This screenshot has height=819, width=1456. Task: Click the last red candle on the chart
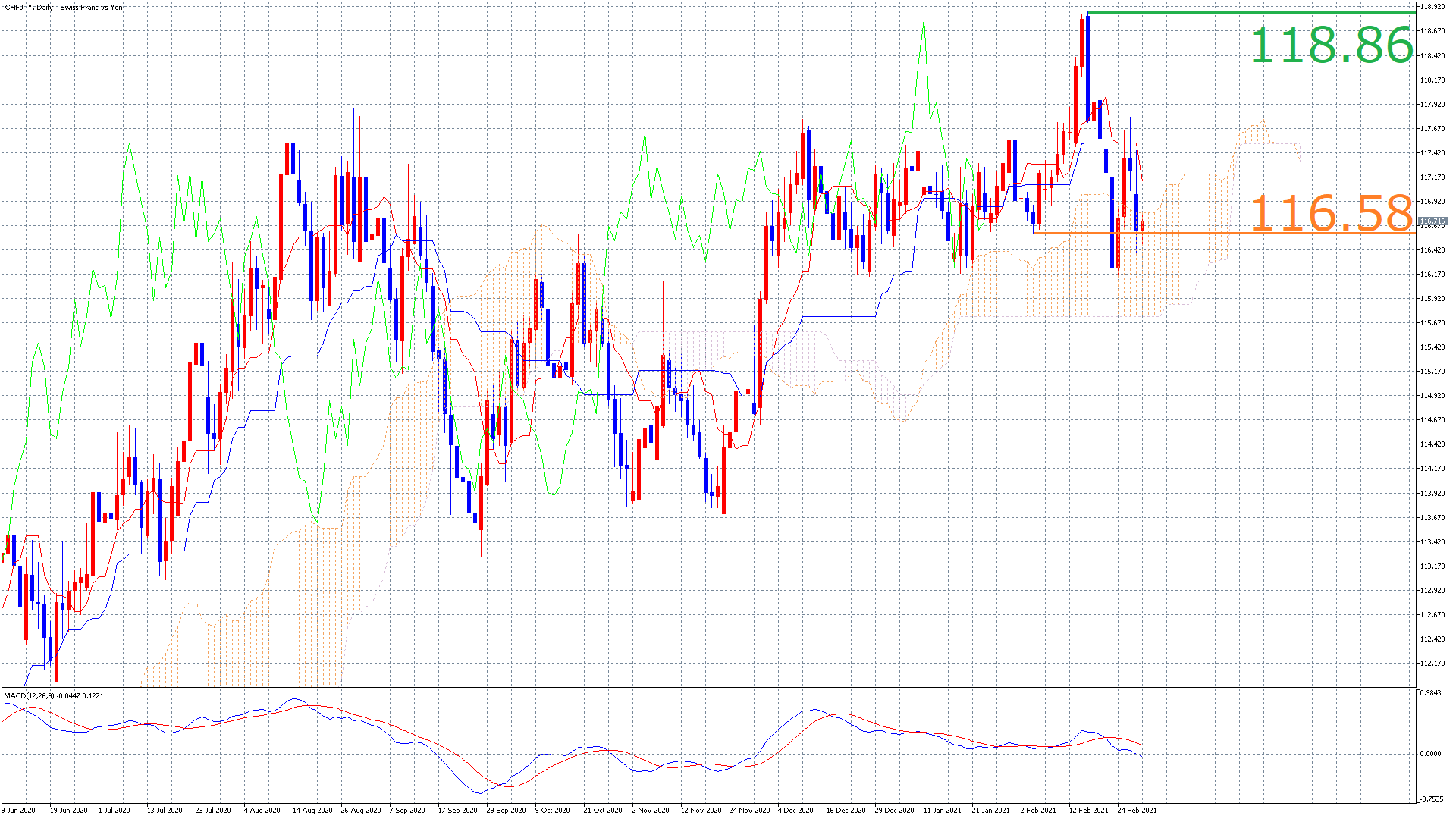(x=1142, y=225)
